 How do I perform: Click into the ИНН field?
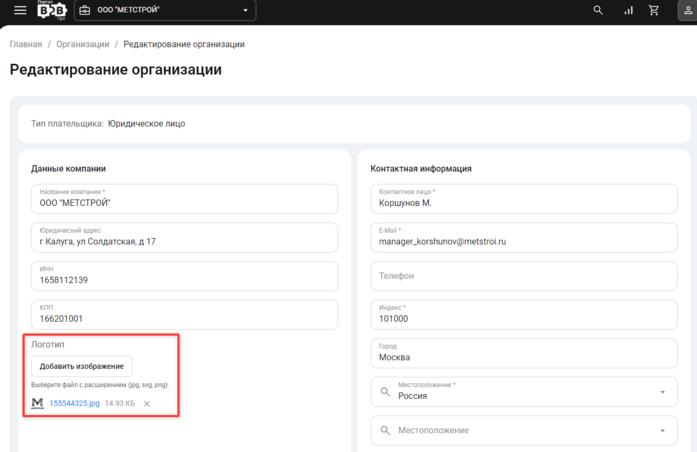[184, 276]
